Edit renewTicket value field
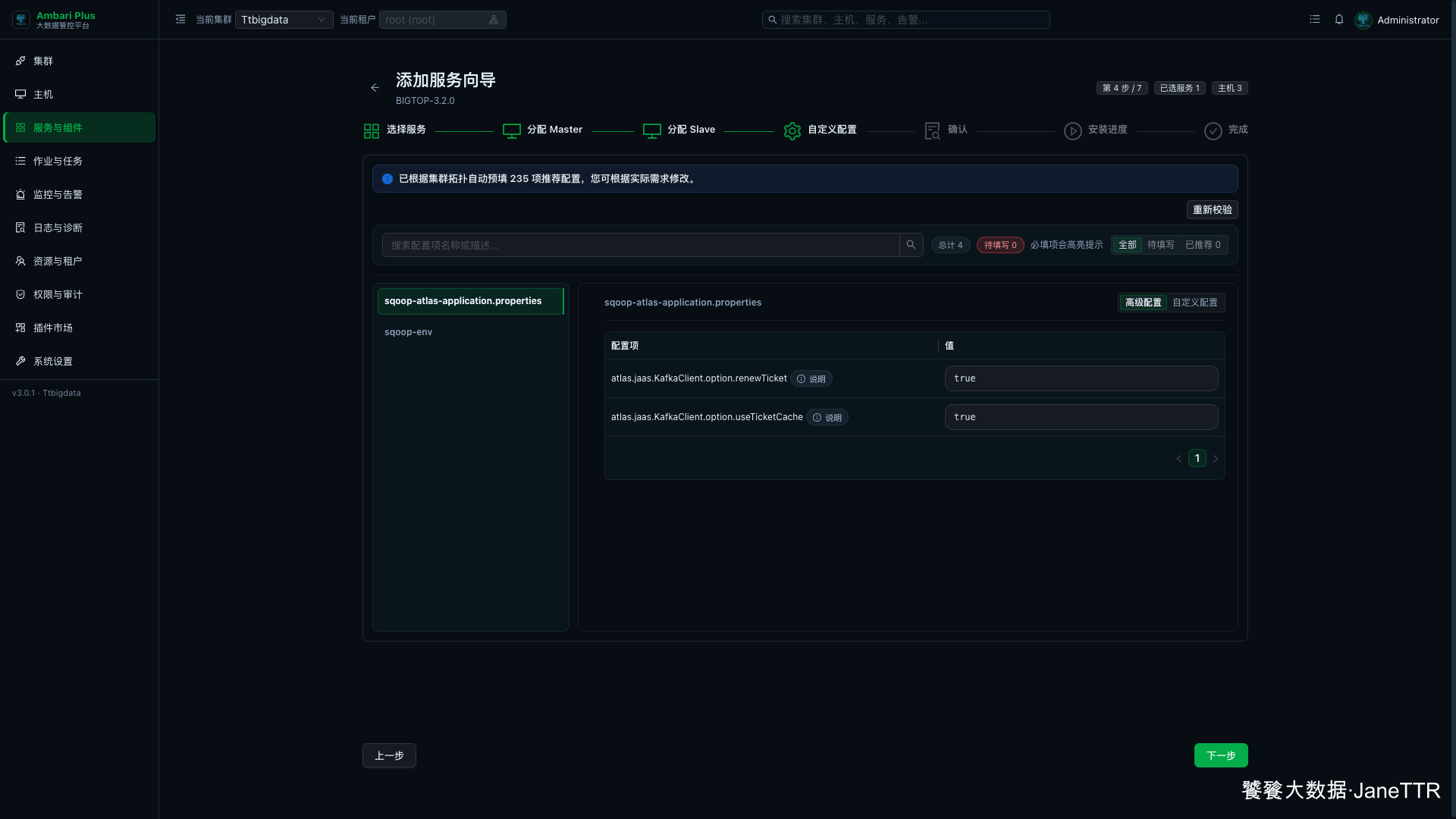 (1081, 378)
